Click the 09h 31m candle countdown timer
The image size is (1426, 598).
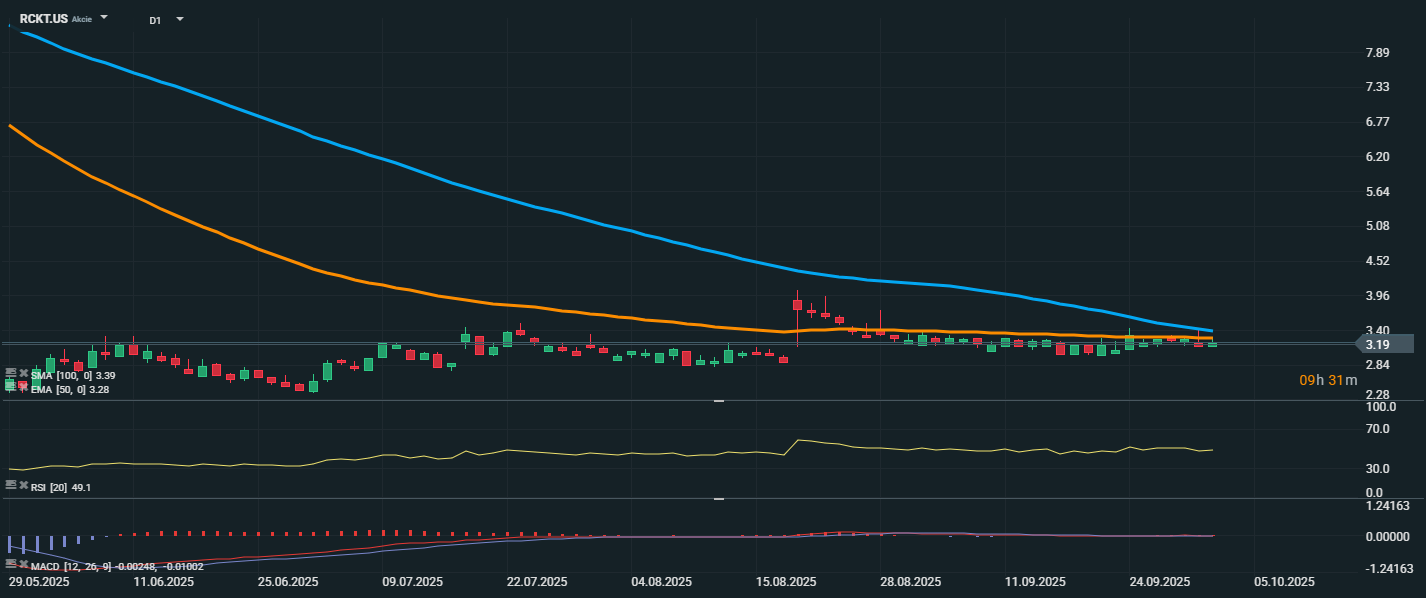(1327, 380)
